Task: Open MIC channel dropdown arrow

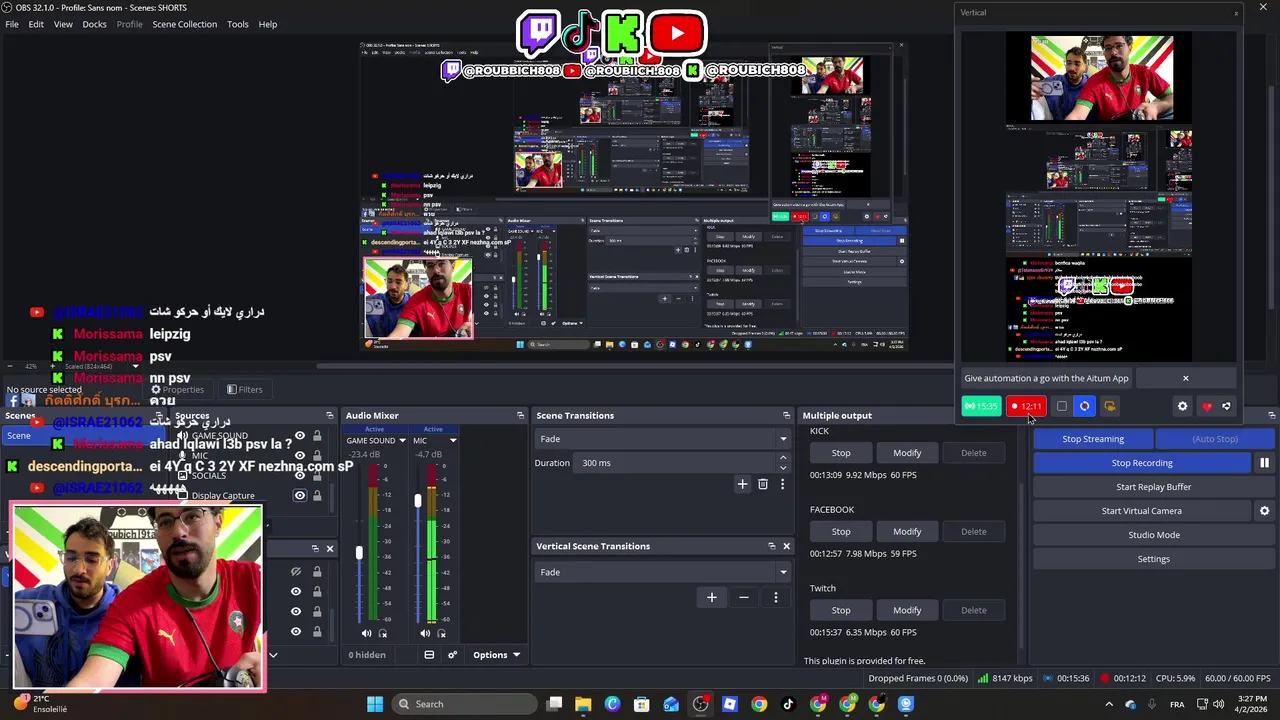Action: [x=452, y=441]
